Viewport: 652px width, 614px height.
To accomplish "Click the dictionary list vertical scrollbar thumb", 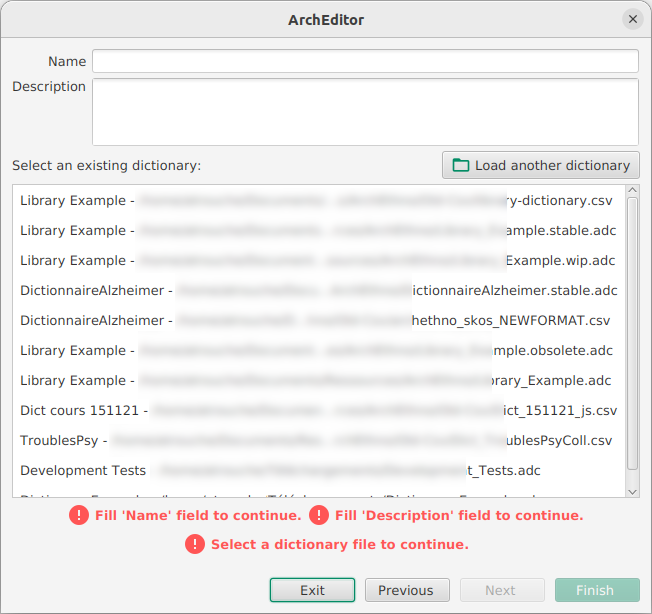I will pos(632,333).
